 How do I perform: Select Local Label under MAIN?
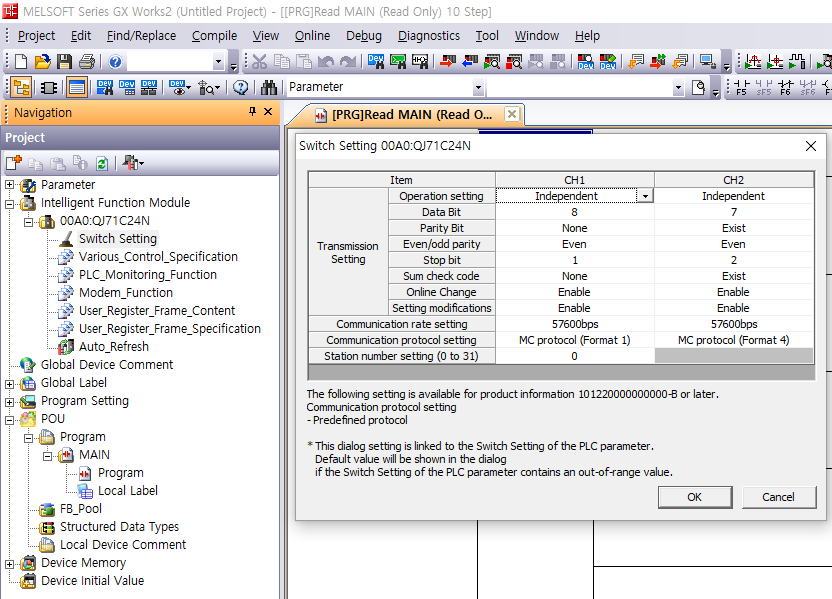(x=128, y=491)
